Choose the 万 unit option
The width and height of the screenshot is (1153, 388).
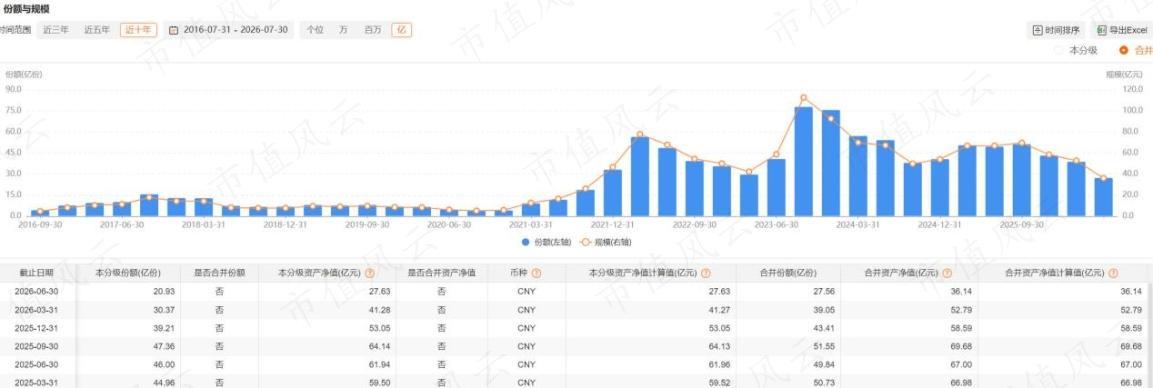coord(343,30)
